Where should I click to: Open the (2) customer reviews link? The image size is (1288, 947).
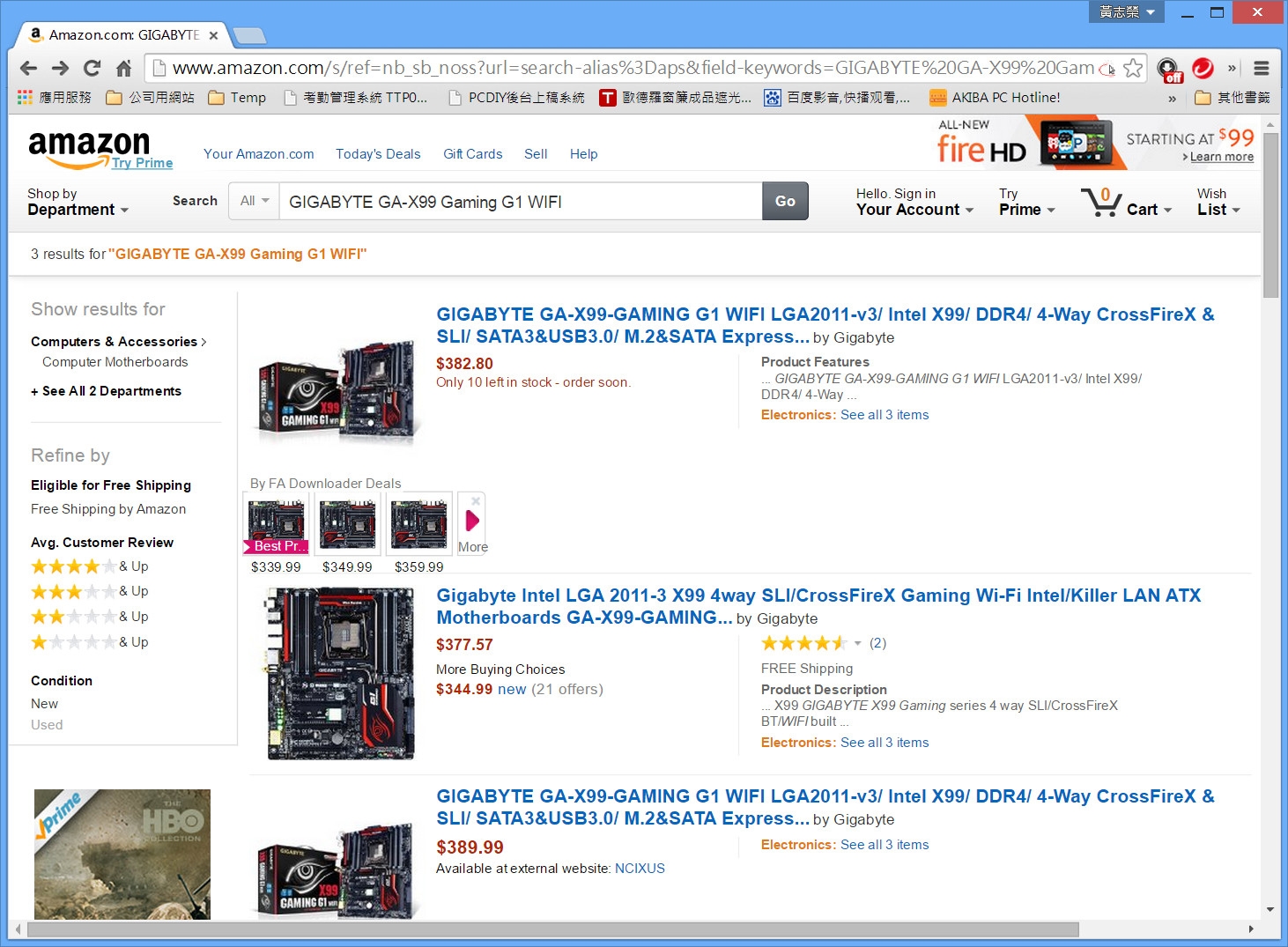tap(877, 643)
